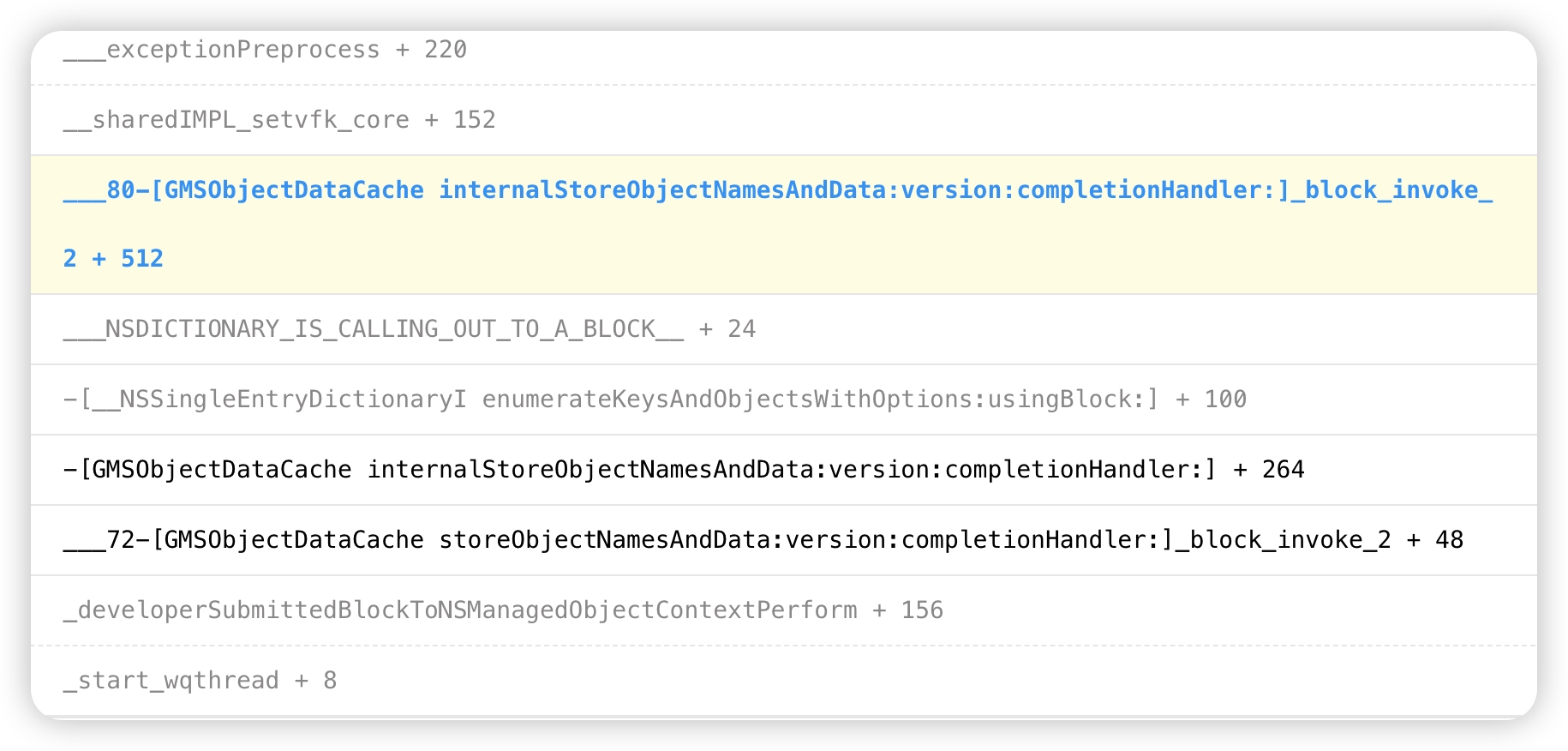Click the offset 220 on exceptionPreprocess line

[x=446, y=50]
